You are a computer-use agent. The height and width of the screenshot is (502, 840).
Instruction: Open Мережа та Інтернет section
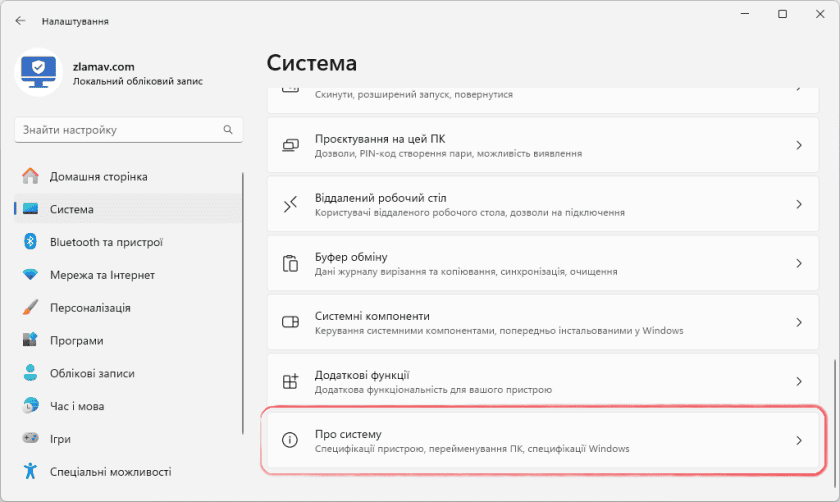128,274
